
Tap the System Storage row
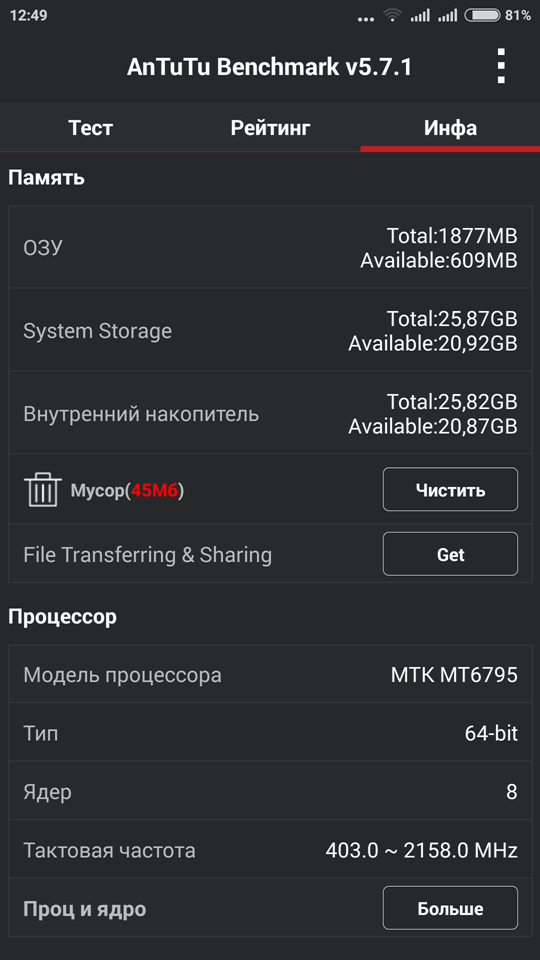[270, 330]
